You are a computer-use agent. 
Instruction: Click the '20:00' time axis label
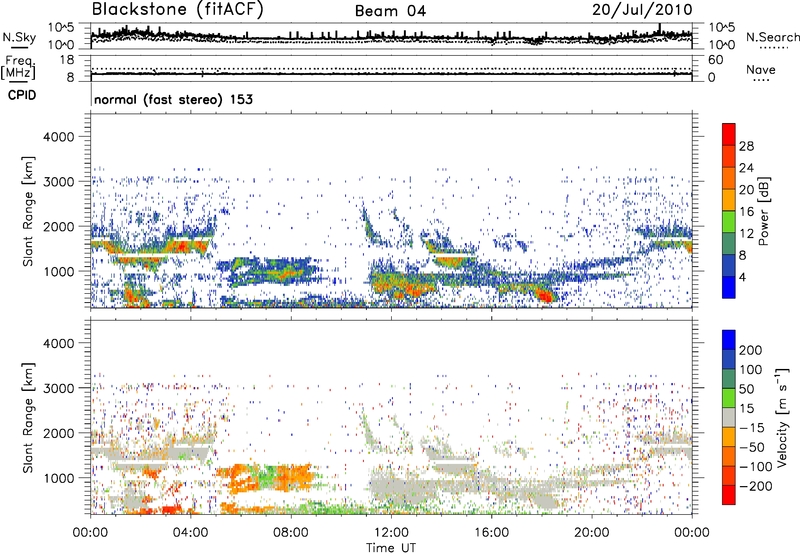592,533
